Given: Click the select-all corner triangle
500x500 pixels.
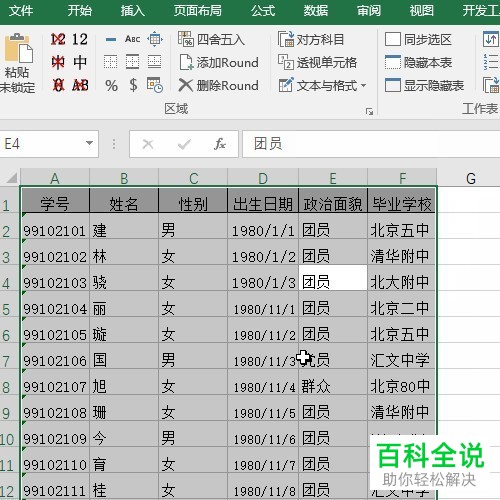Looking at the screenshot, I should pos(12,178).
